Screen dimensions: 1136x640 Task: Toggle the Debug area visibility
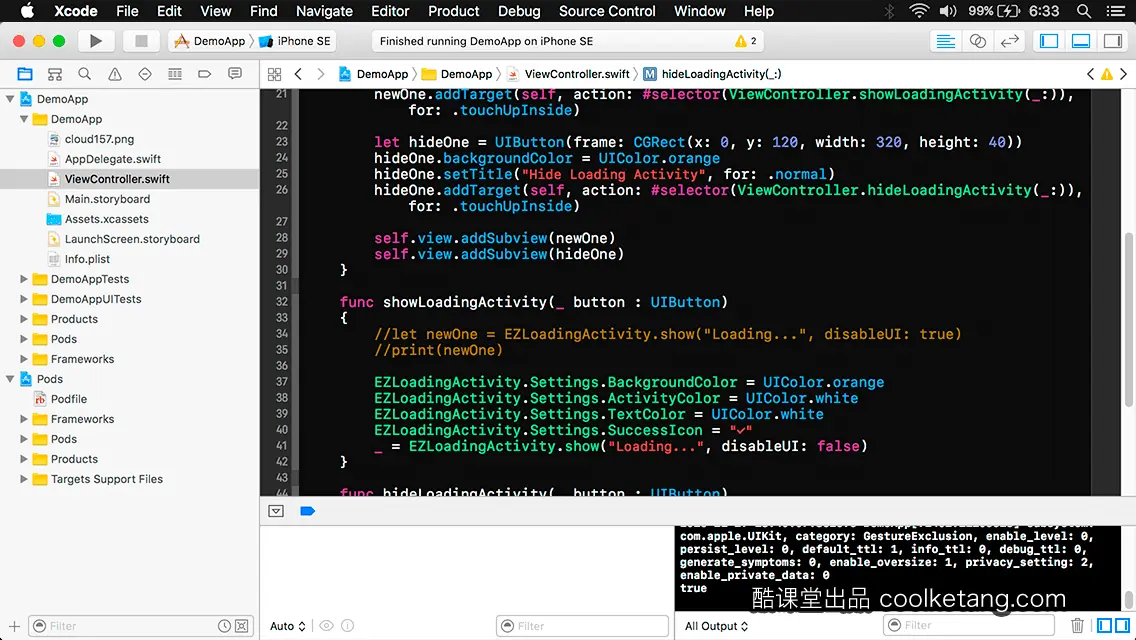[x=1081, y=41]
